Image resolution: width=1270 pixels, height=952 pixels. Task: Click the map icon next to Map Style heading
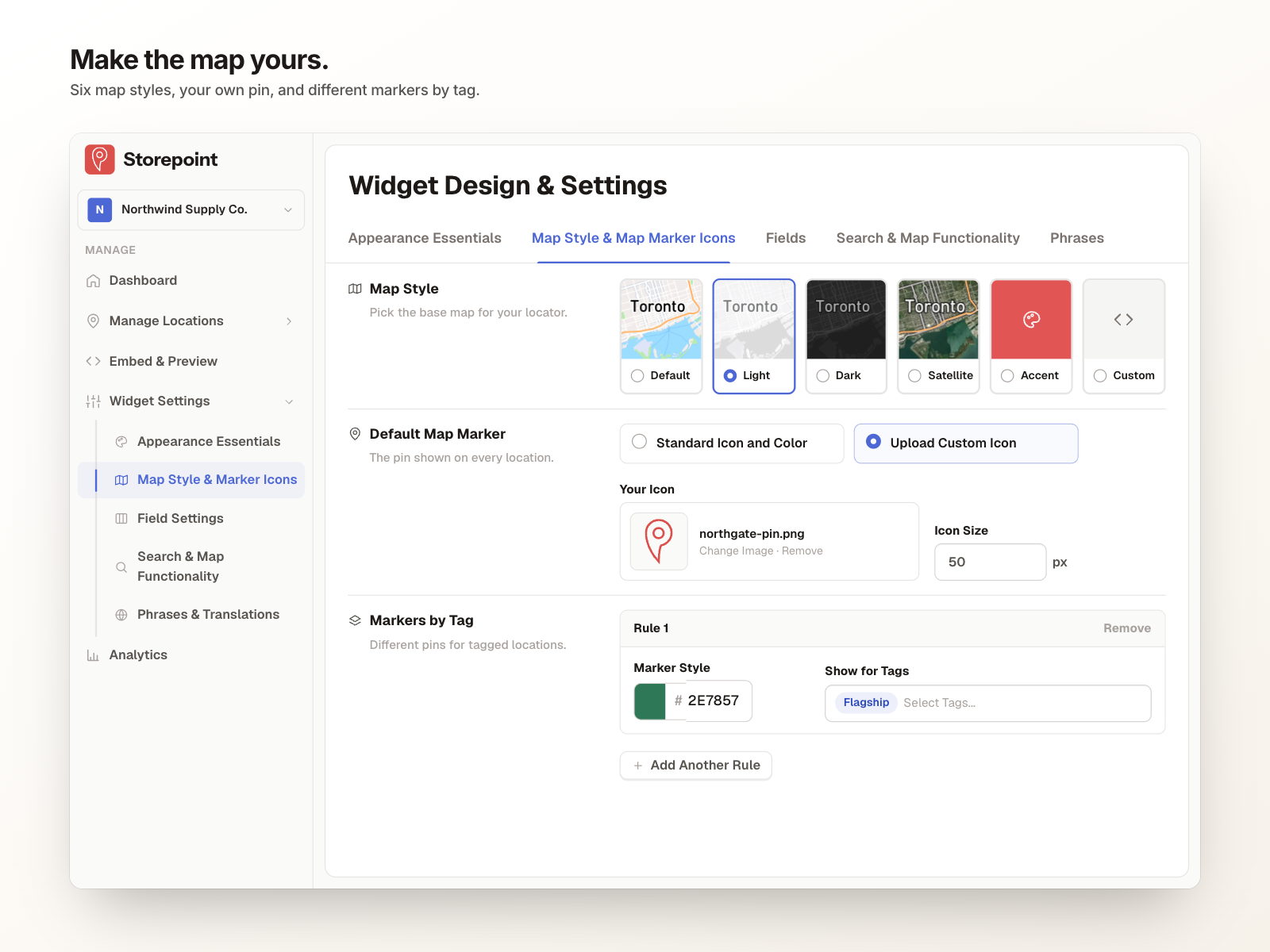point(355,289)
